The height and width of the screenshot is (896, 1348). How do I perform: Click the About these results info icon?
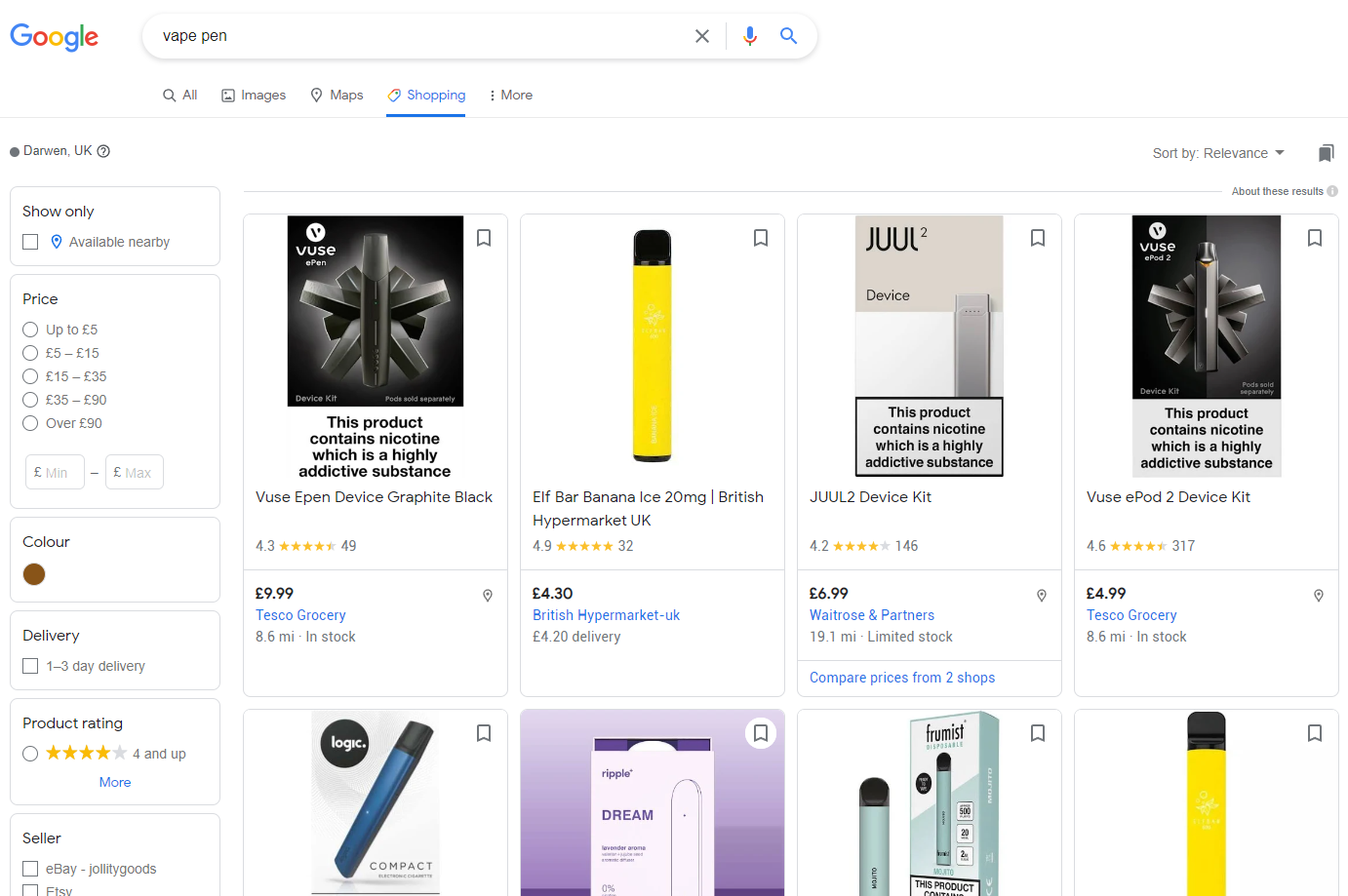pos(1332,191)
